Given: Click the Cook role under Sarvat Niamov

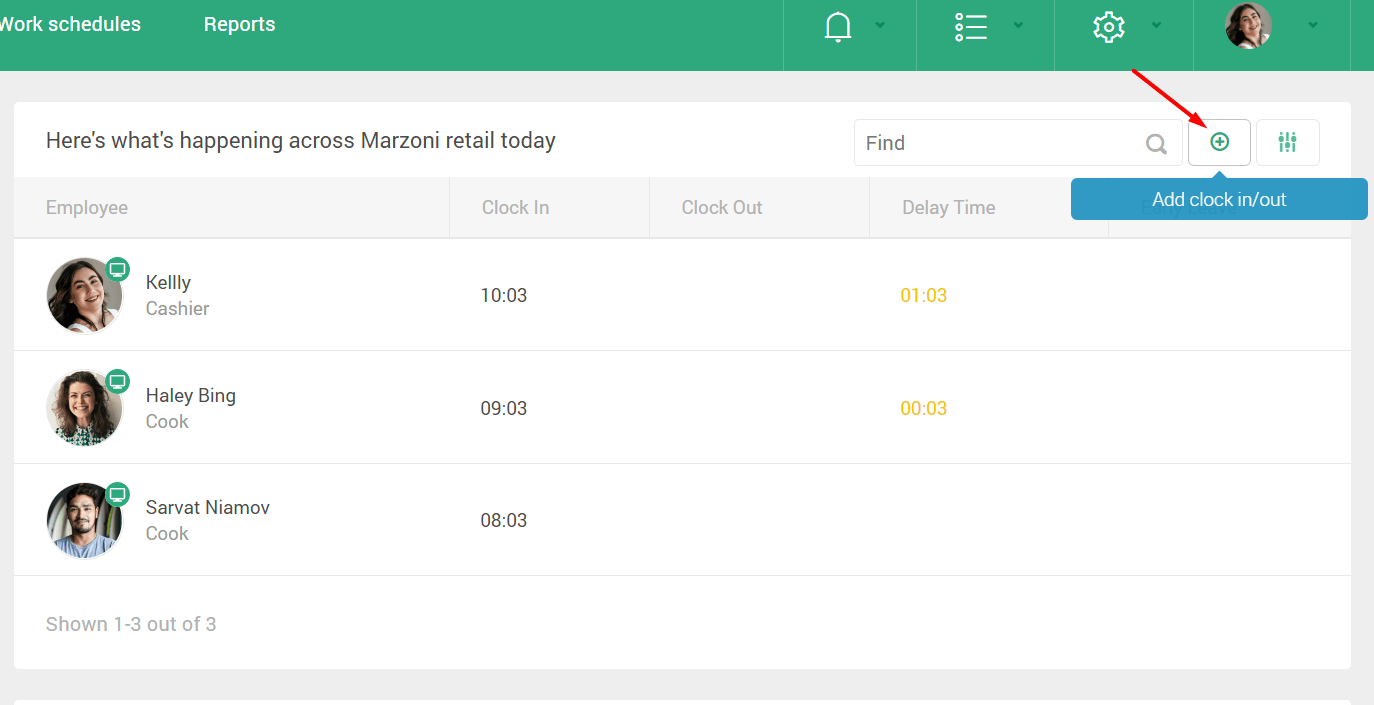Looking at the screenshot, I should point(167,533).
